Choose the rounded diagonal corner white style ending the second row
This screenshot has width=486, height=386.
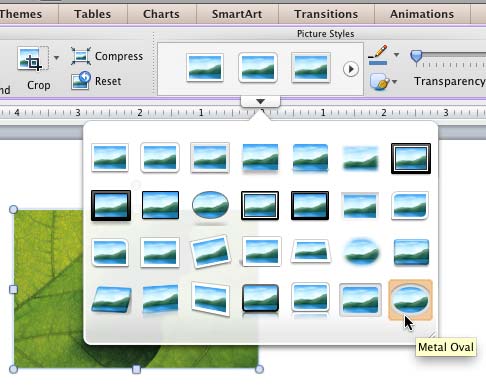click(x=410, y=205)
